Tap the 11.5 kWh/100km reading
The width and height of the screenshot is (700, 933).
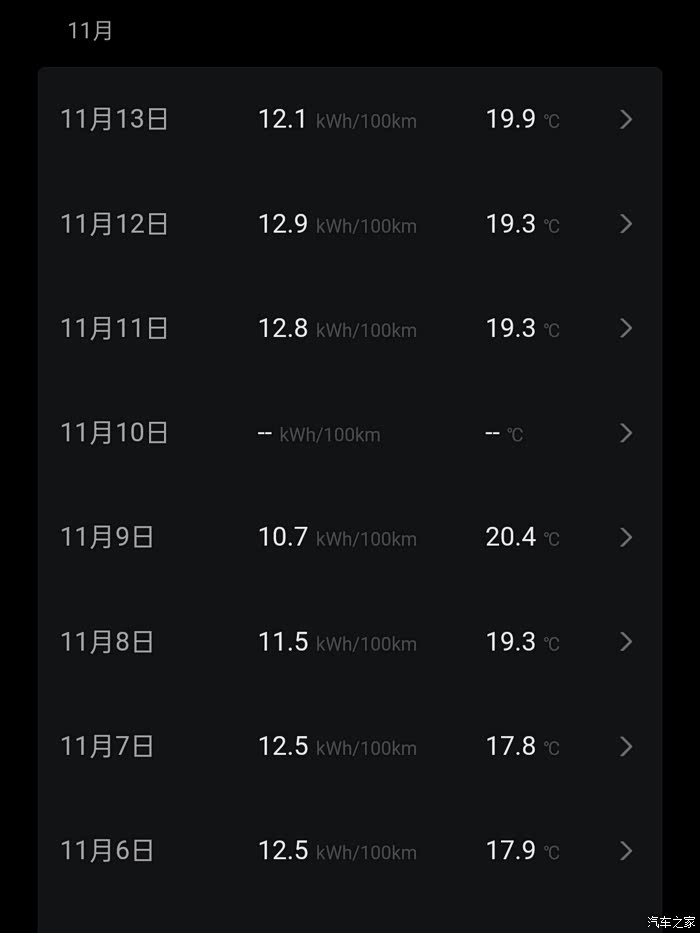[x=337, y=641]
